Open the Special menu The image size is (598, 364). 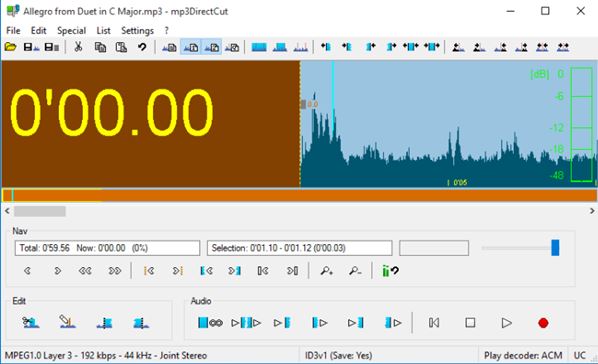point(71,31)
